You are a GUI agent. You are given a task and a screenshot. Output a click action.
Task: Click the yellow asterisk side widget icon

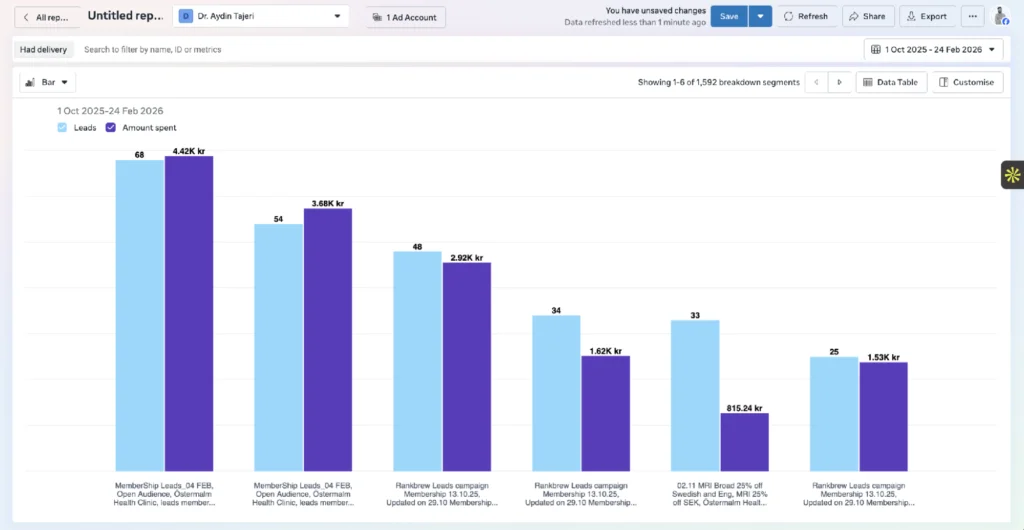[x=1012, y=175]
